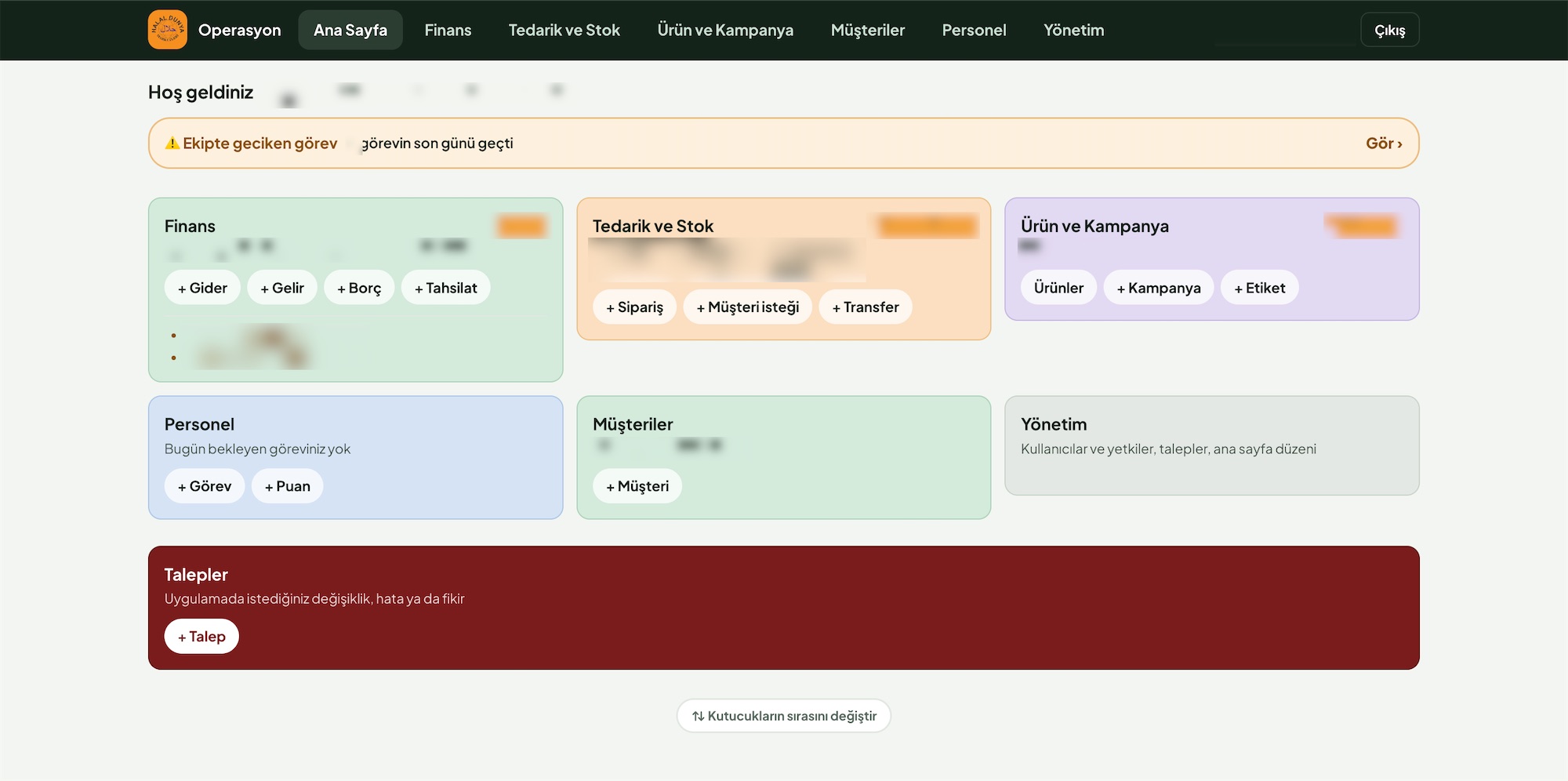Open the Finans card title
Image resolution: width=1568 pixels, height=781 pixels.
click(x=190, y=227)
